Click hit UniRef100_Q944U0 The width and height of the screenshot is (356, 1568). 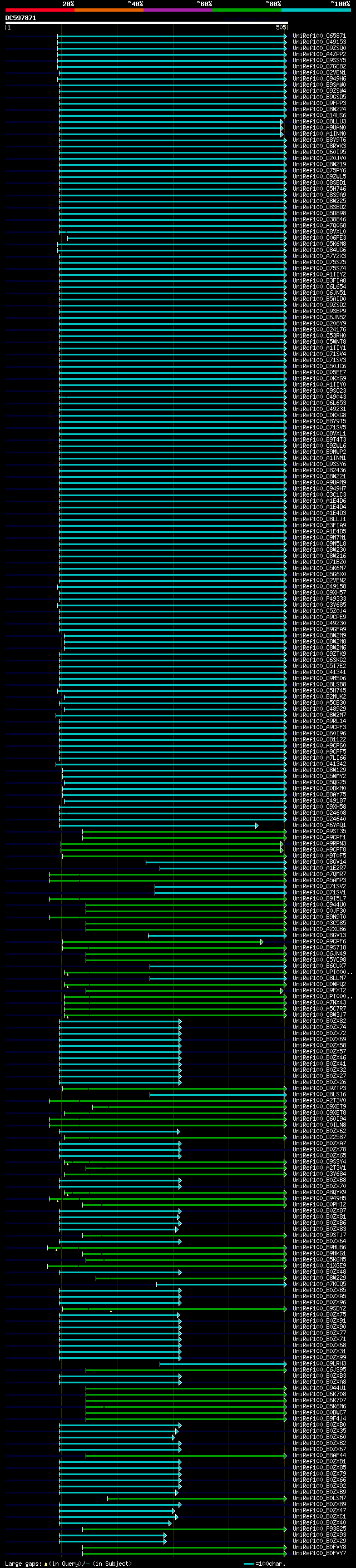[x=319, y=904]
